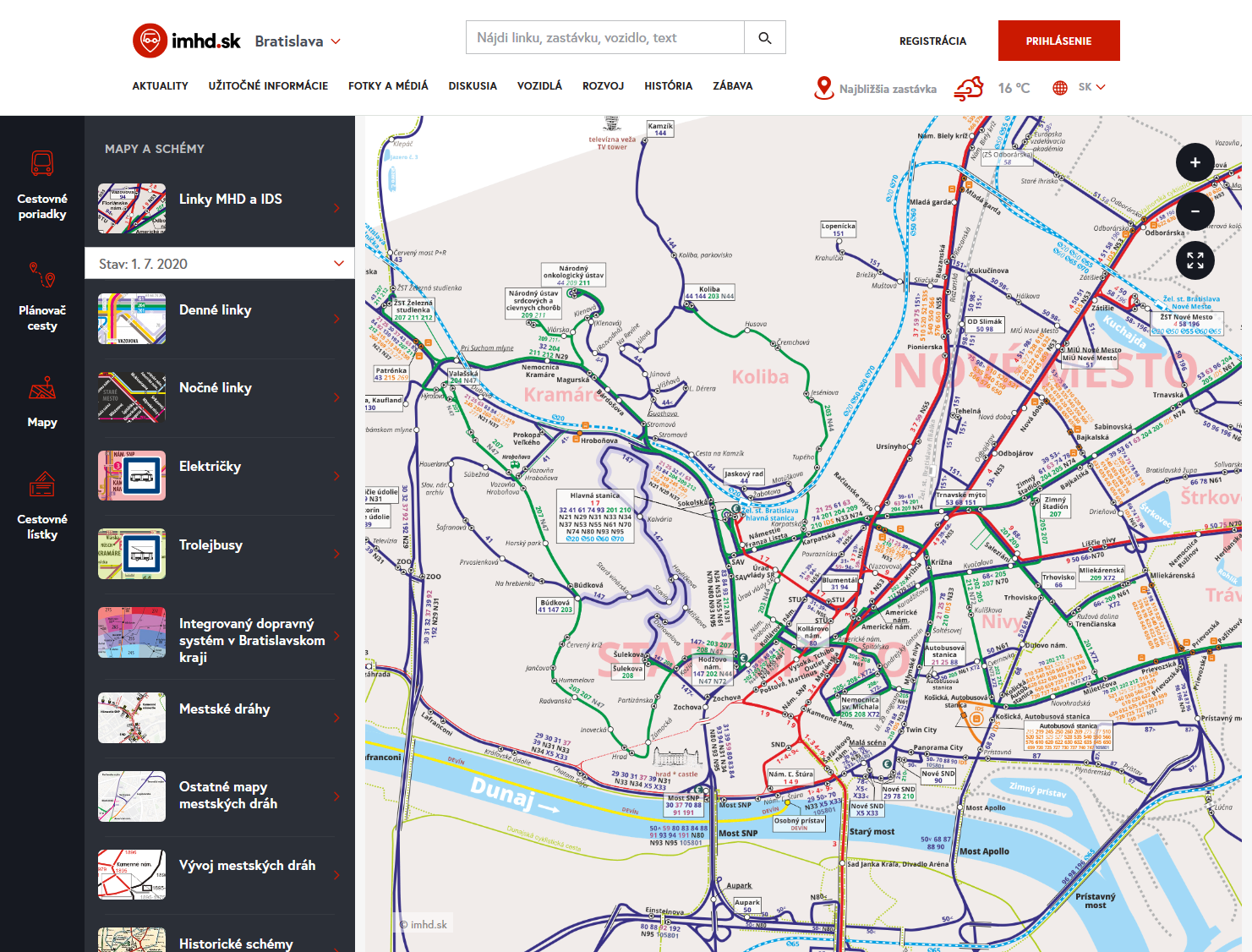Click the REGISTRÁCIA link
This screenshot has height=952, width=1252.
pos(932,41)
